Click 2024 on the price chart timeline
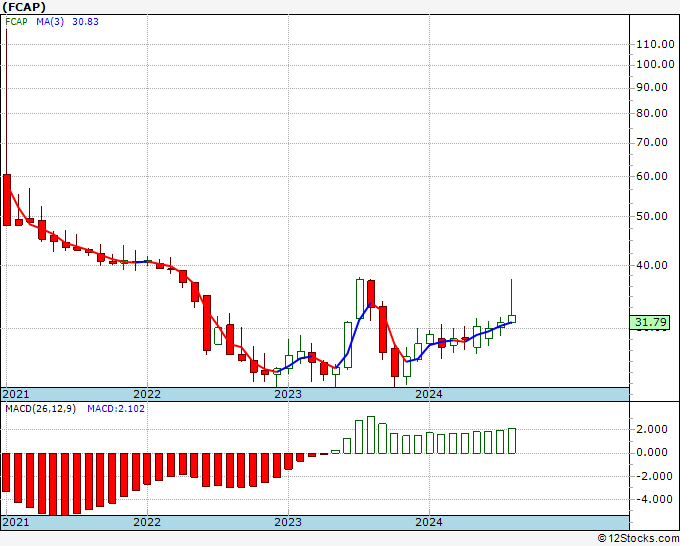This screenshot has height=546, width=680. click(x=429, y=394)
